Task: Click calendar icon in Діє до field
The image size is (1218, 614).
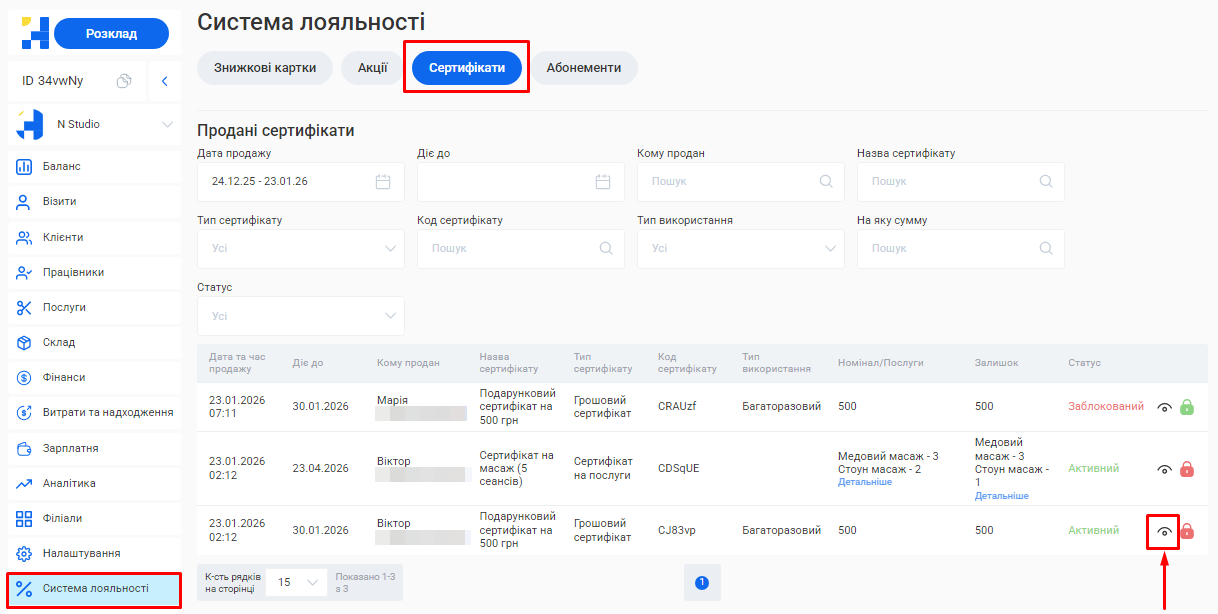Action: [x=602, y=182]
